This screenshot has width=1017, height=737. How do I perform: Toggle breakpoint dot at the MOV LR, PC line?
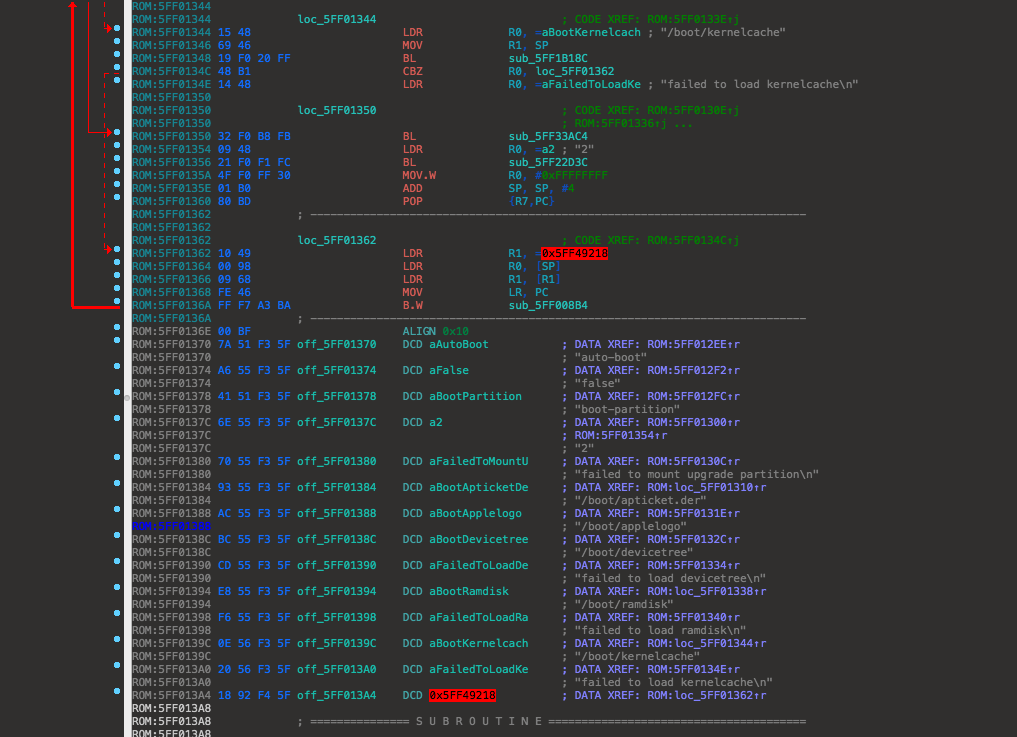point(117,292)
